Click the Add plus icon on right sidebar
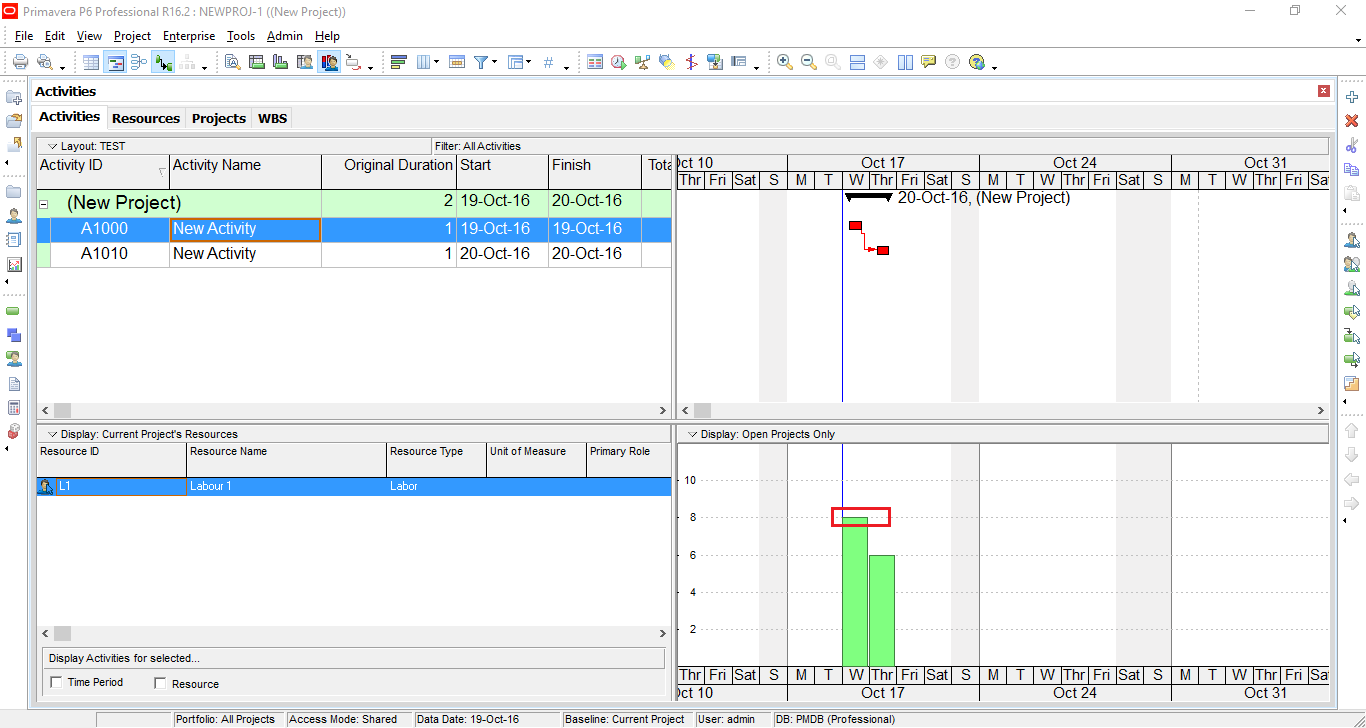 (1352, 97)
